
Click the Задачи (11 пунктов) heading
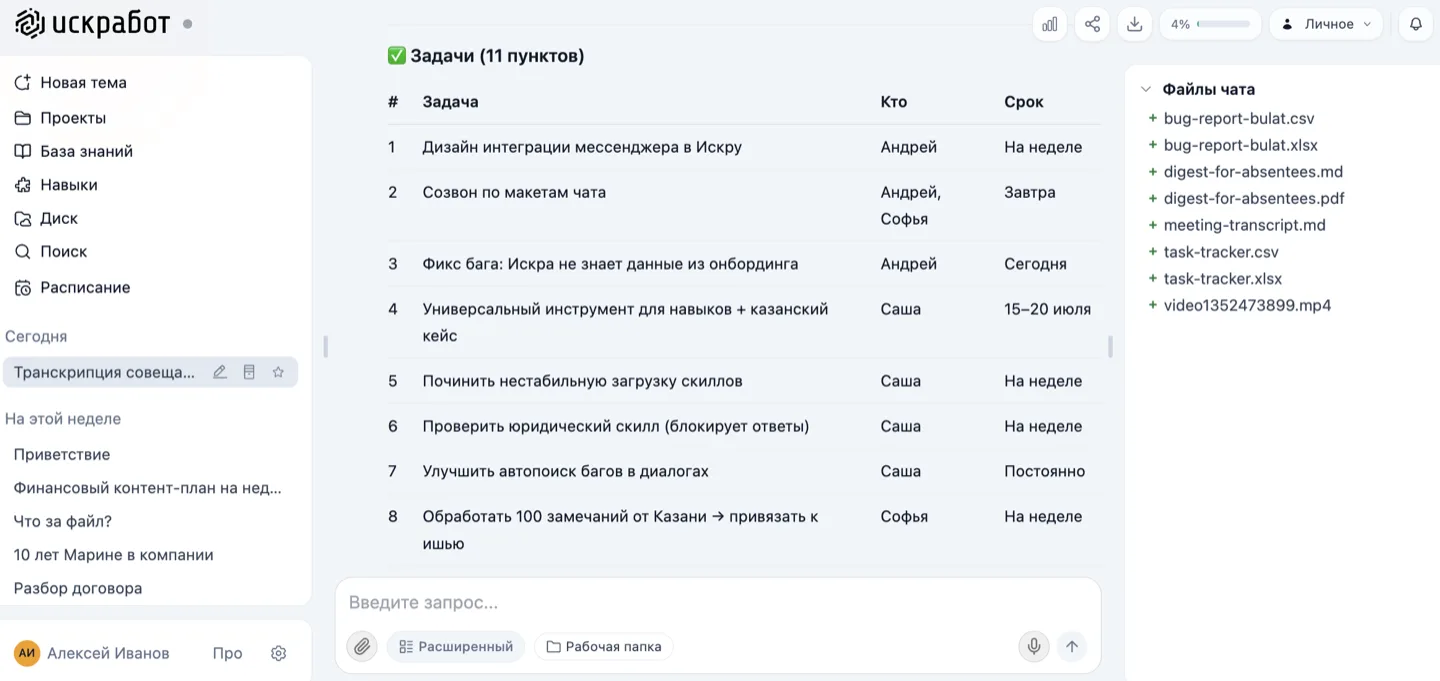pos(486,56)
